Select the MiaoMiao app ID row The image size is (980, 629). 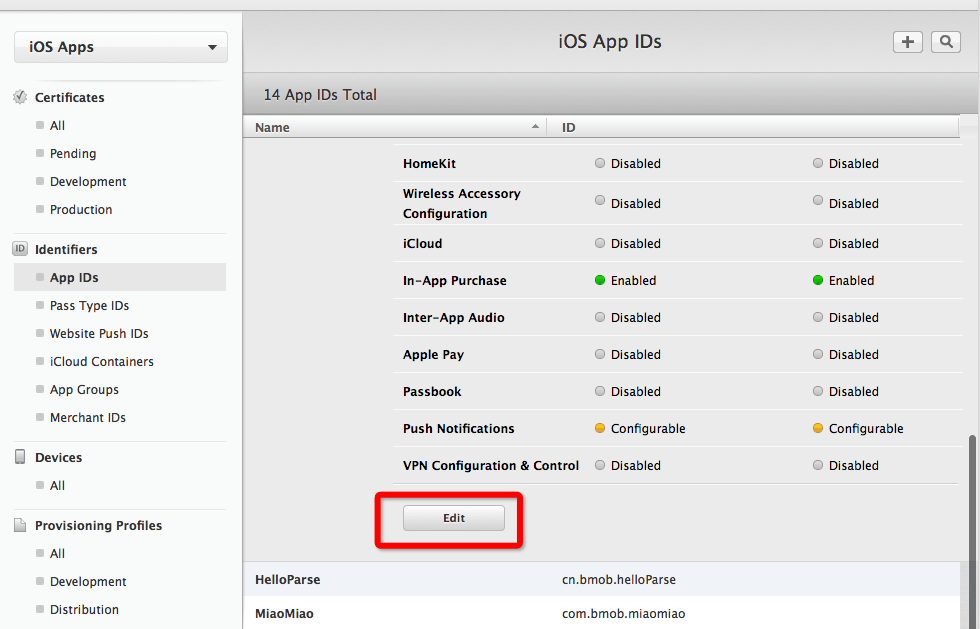tap(600, 614)
